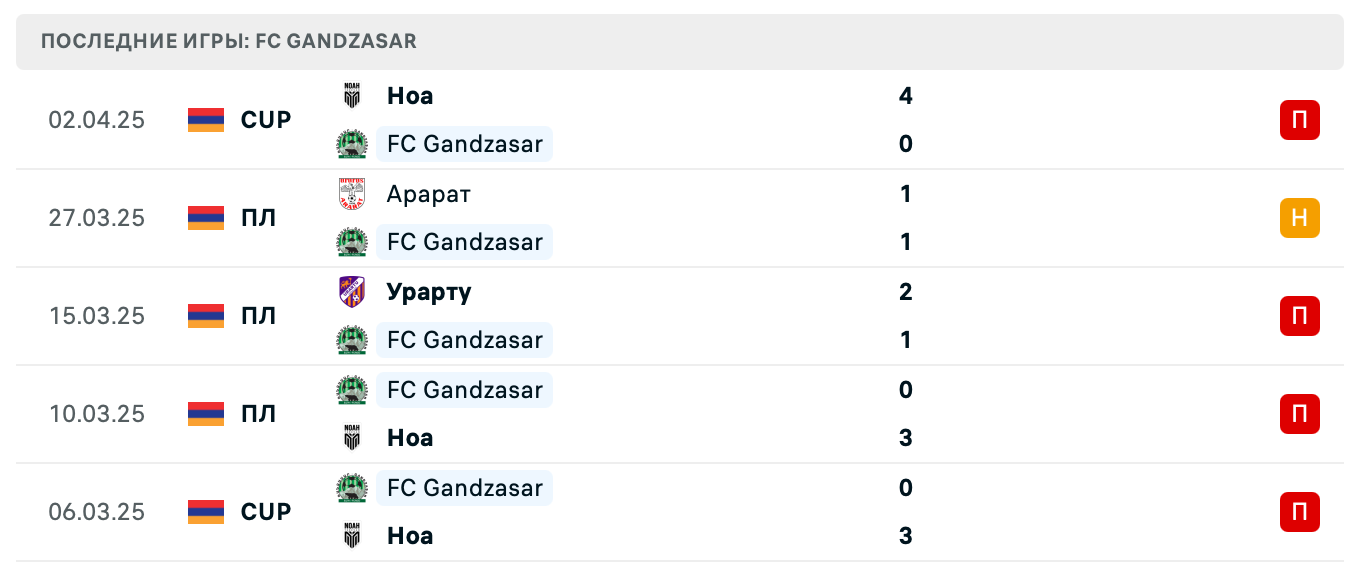Open the CUP competition entry from 06.03.25
1358x576 pixels.
[264, 512]
